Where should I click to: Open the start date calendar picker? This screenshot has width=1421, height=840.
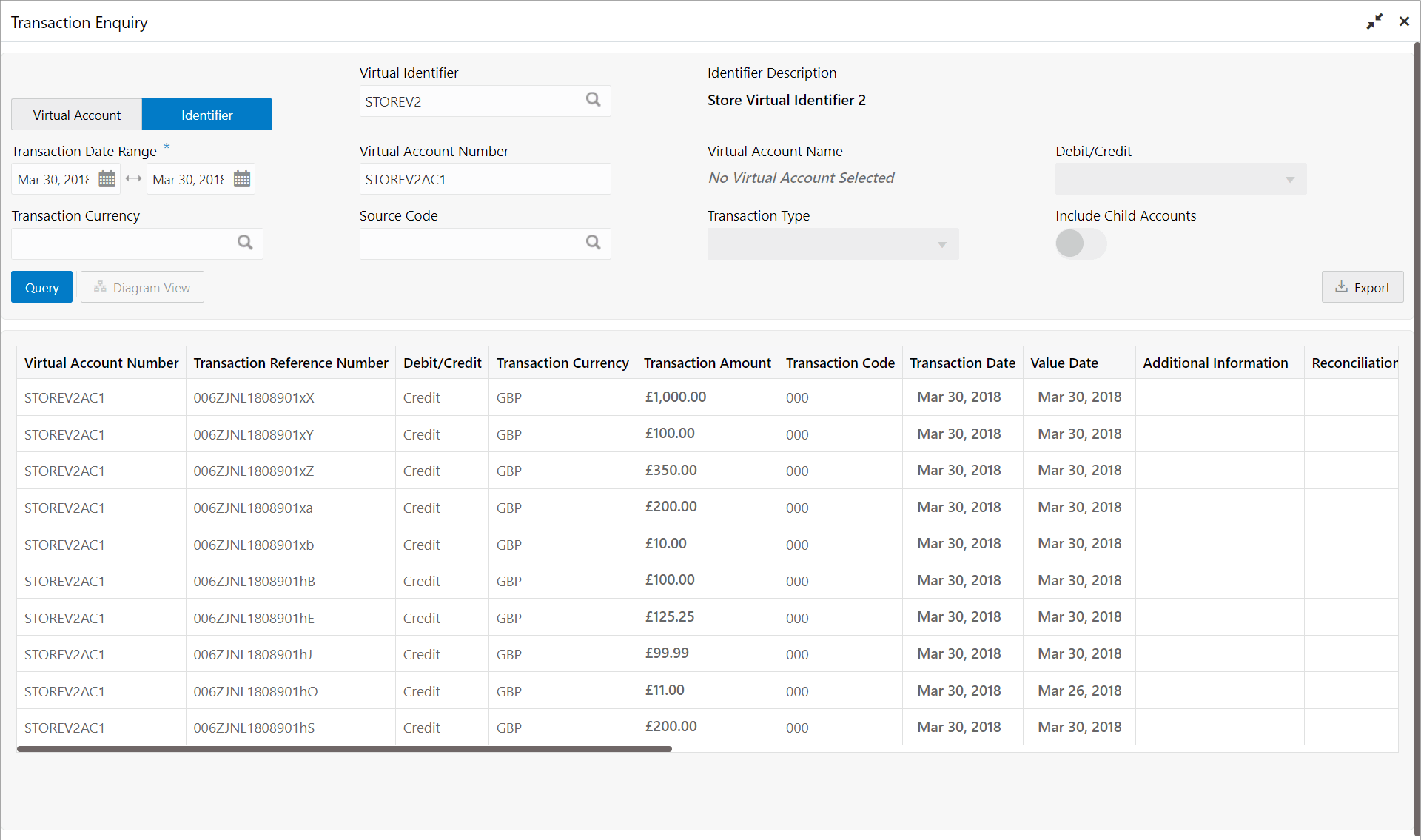click(x=107, y=179)
